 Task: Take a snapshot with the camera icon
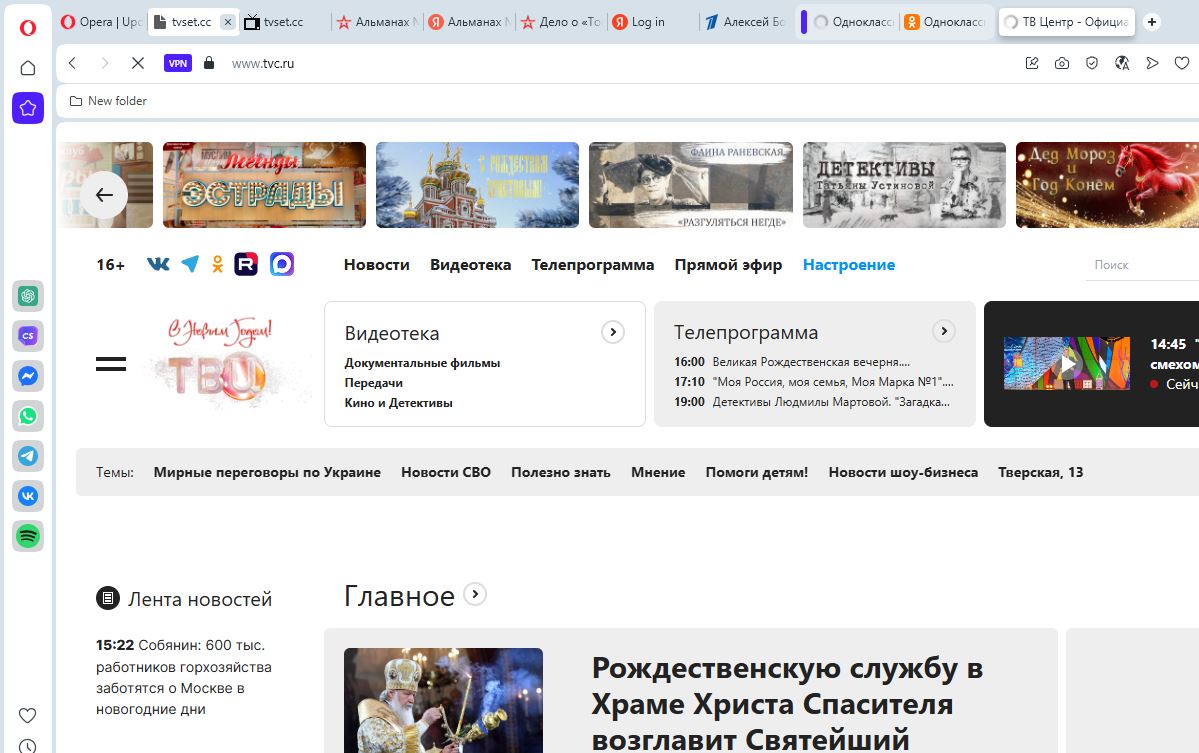pos(1062,63)
